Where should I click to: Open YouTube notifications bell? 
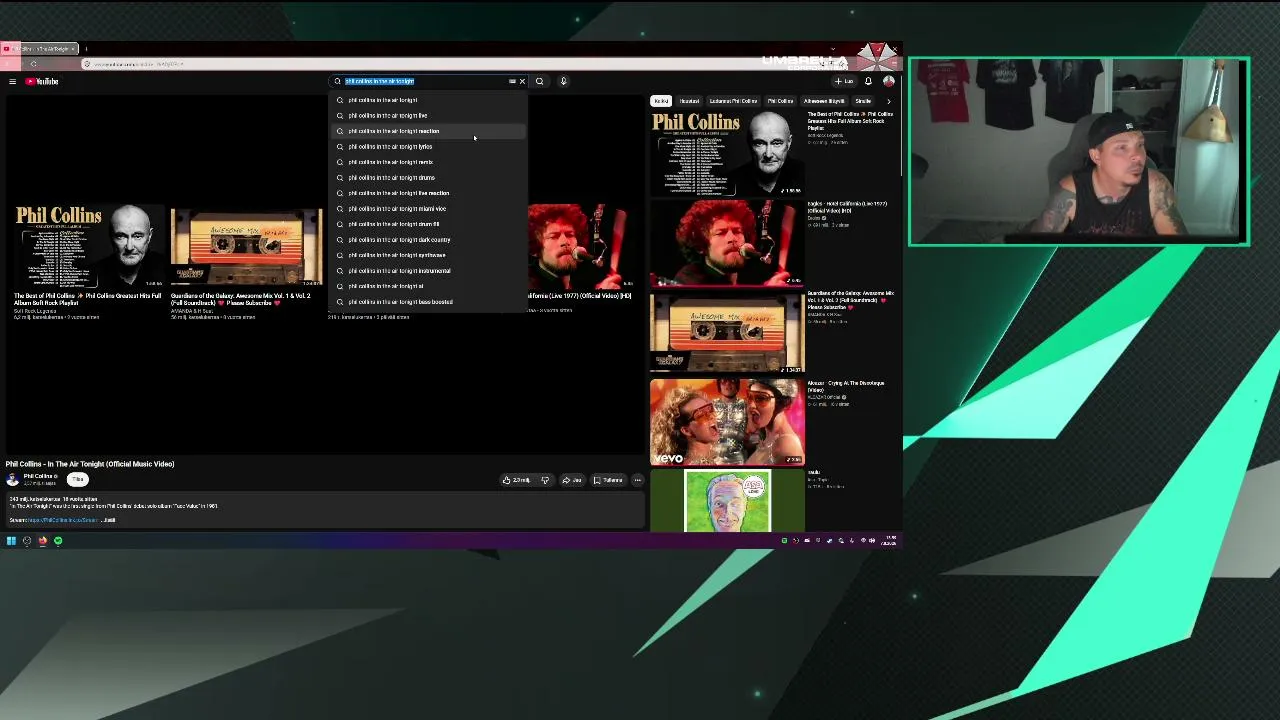click(x=868, y=81)
